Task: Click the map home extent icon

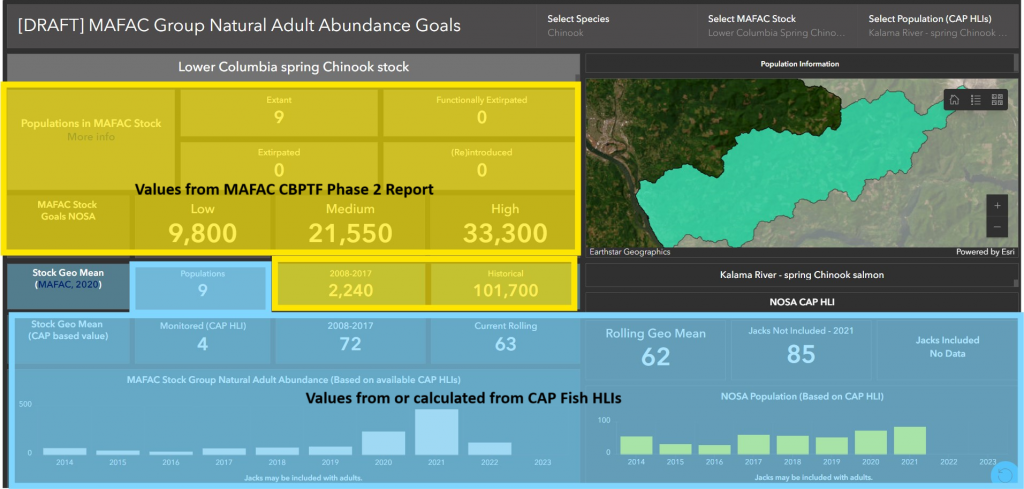Action: point(955,100)
